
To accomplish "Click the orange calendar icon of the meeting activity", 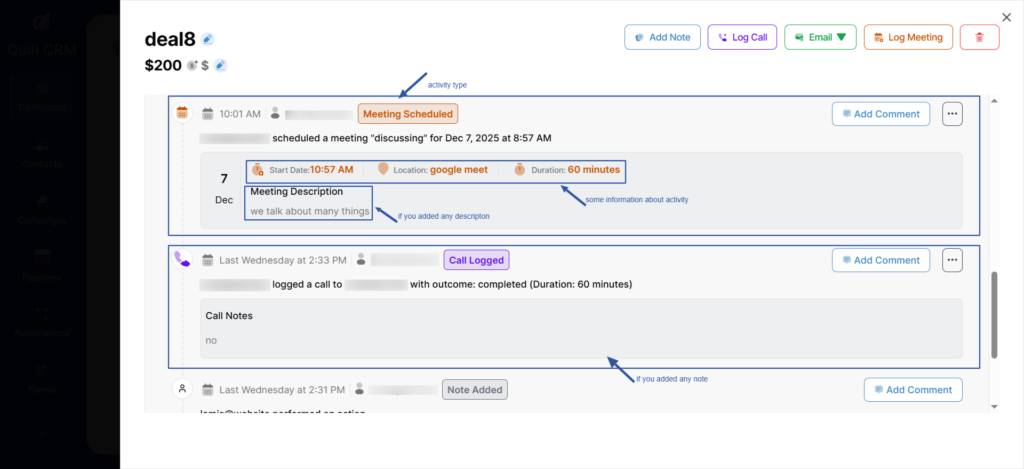I will click(182, 113).
